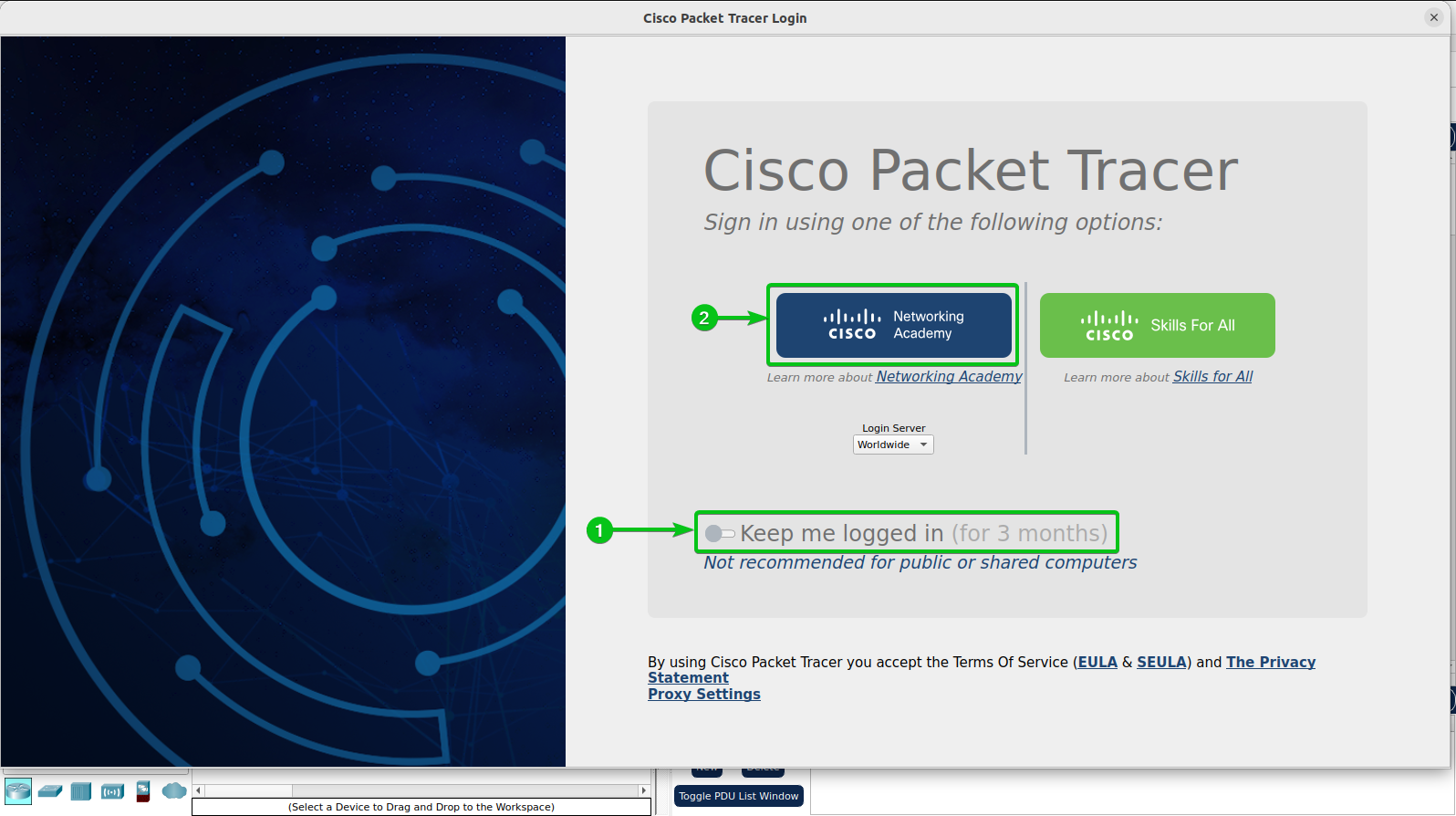Screen dimensions: 1456x816
Task: Open Proxy Settings link
Action: [x=704, y=694]
